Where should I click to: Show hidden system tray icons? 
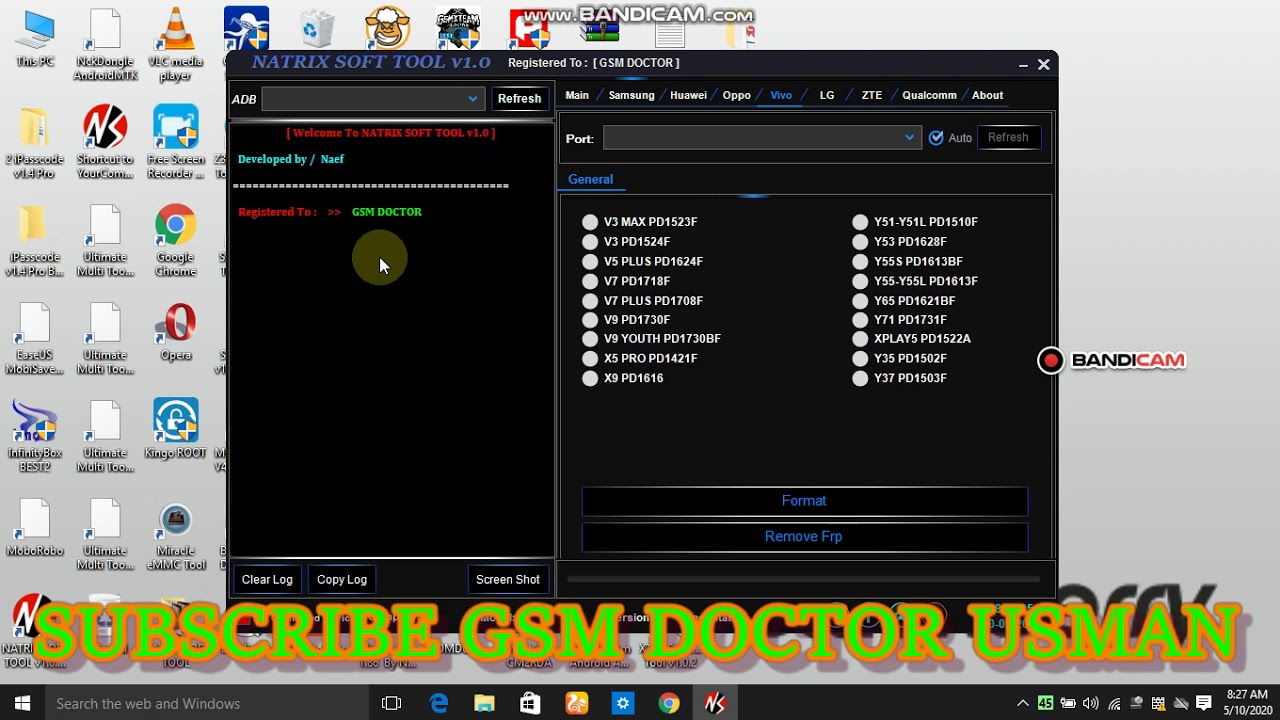coord(1022,703)
